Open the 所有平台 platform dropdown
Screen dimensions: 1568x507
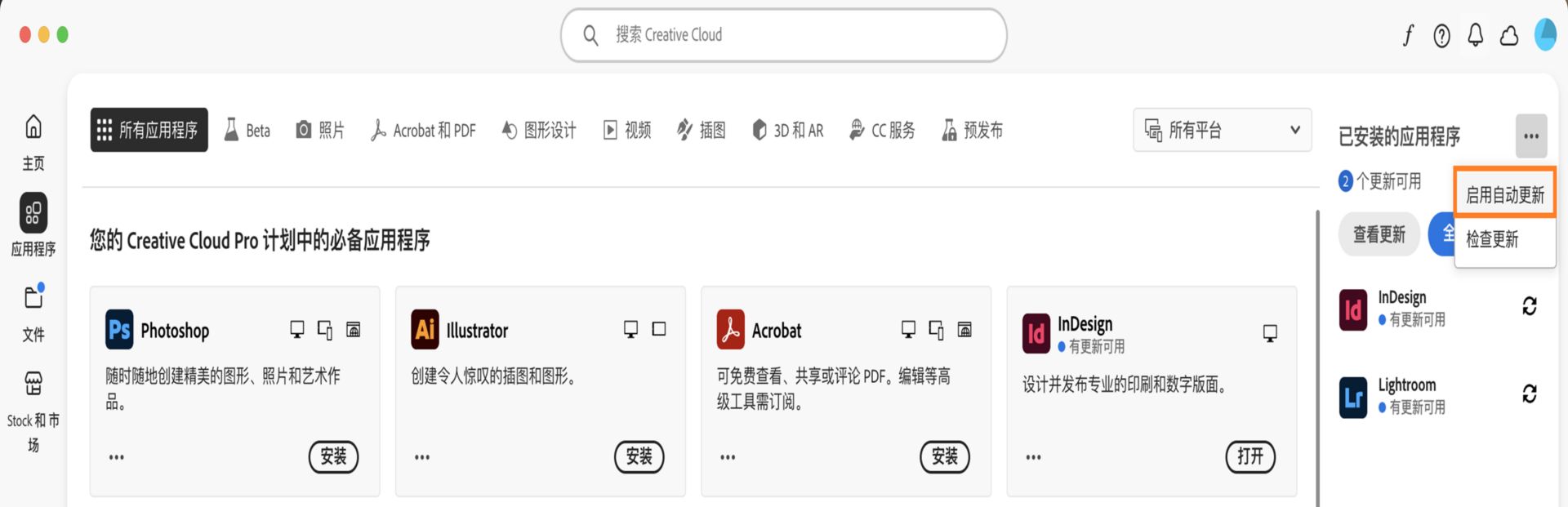click(x=1223, y=130)
